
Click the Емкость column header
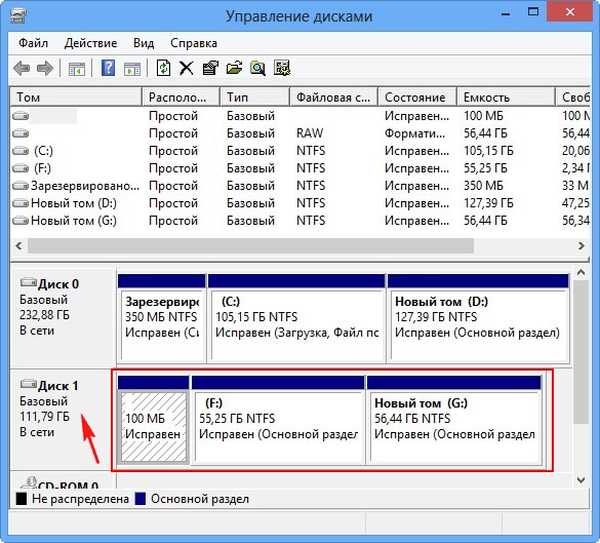(x=505, y=97)
